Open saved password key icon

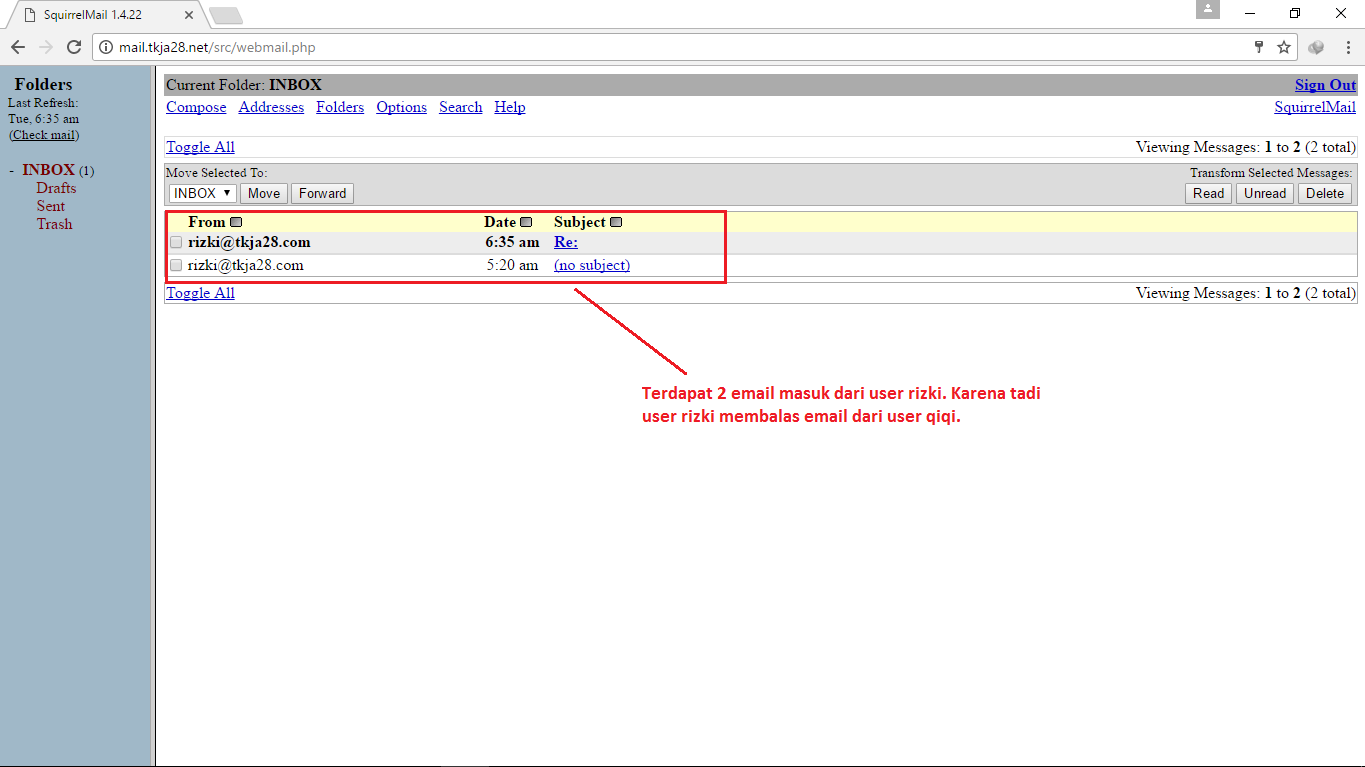pos(1260,47)
